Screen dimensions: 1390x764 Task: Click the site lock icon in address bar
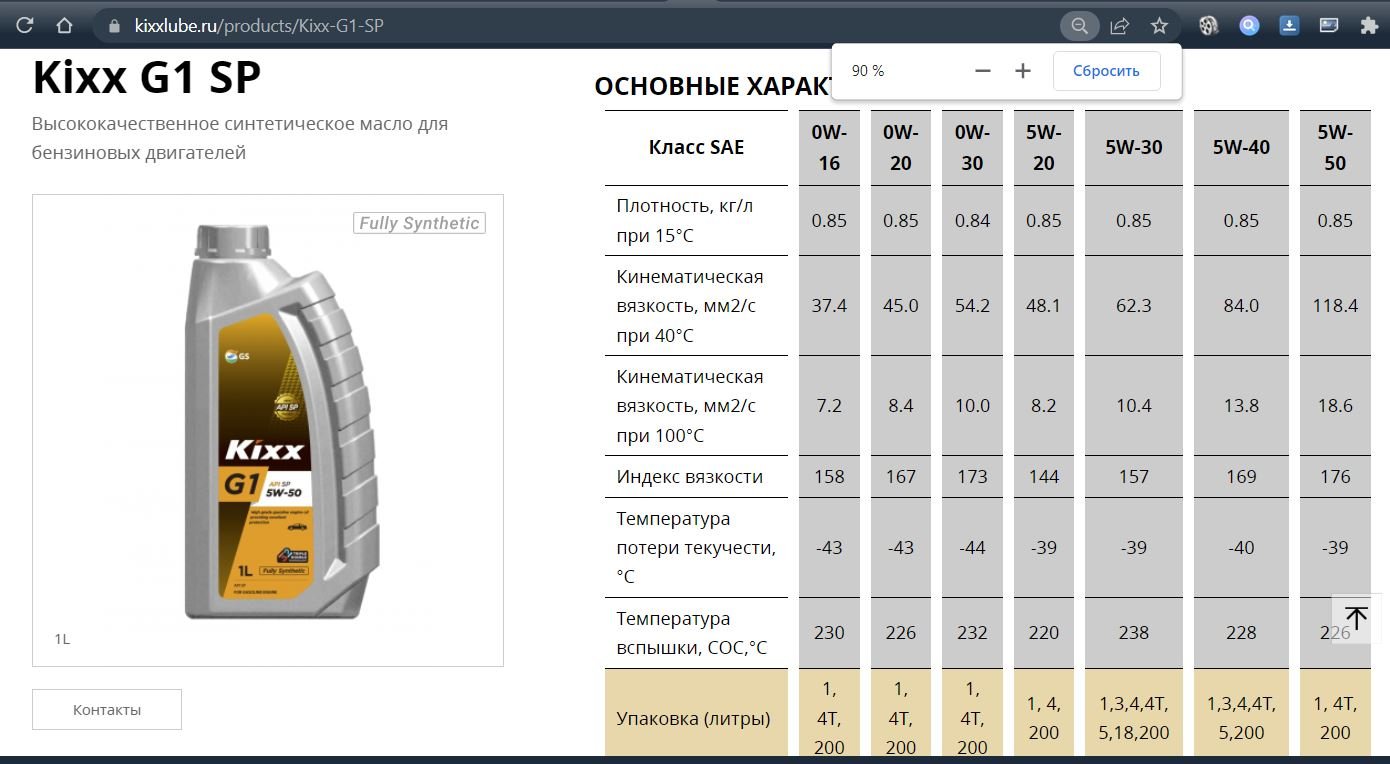(x=113, y=26)
